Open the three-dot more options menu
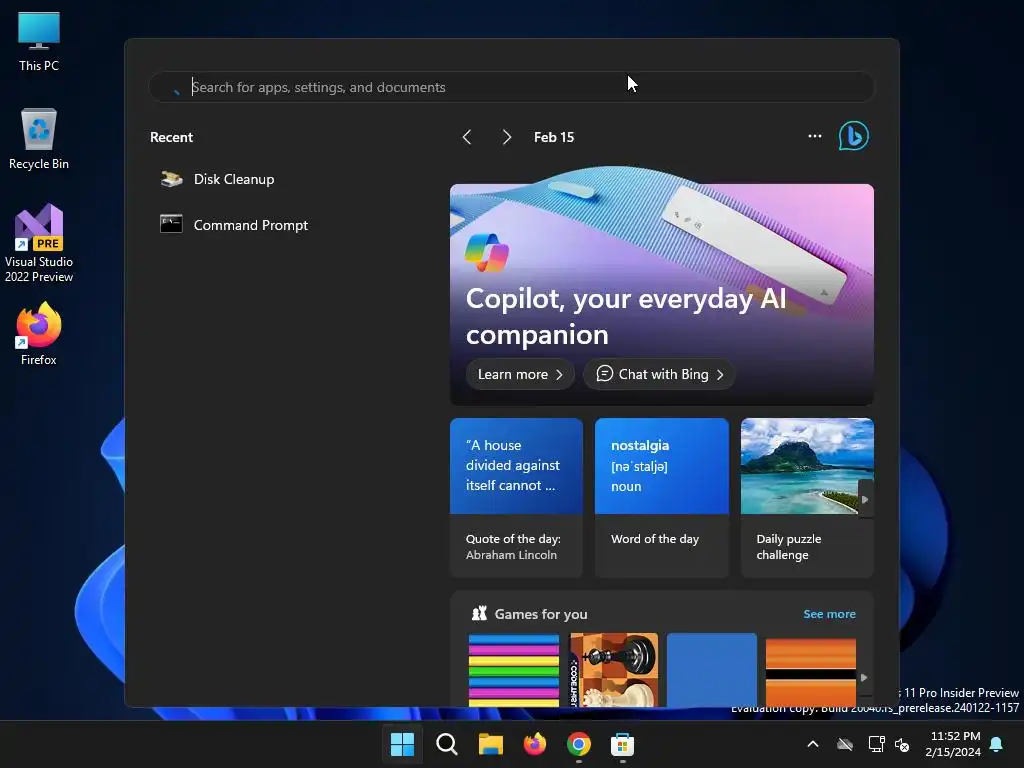The height and width of the screenshot is (768, 1024). 814,136
